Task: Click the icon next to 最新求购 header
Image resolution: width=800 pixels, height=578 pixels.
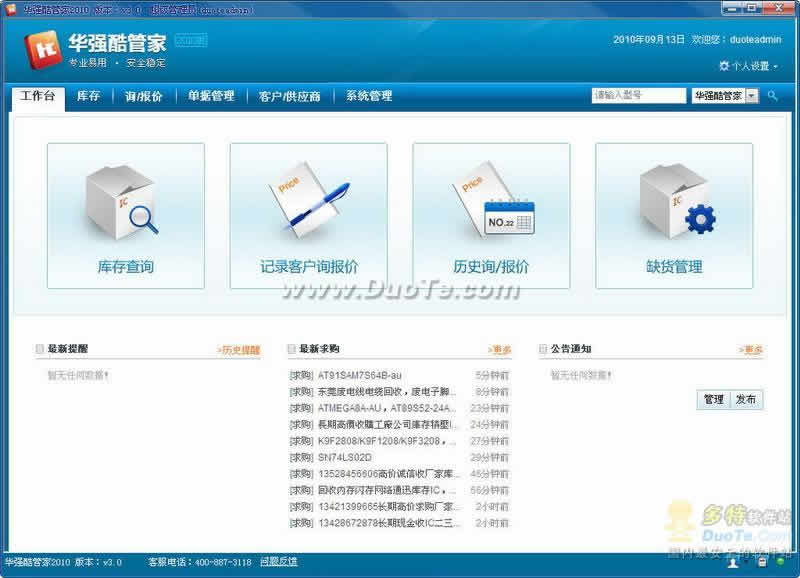Action: click(291, 349)
